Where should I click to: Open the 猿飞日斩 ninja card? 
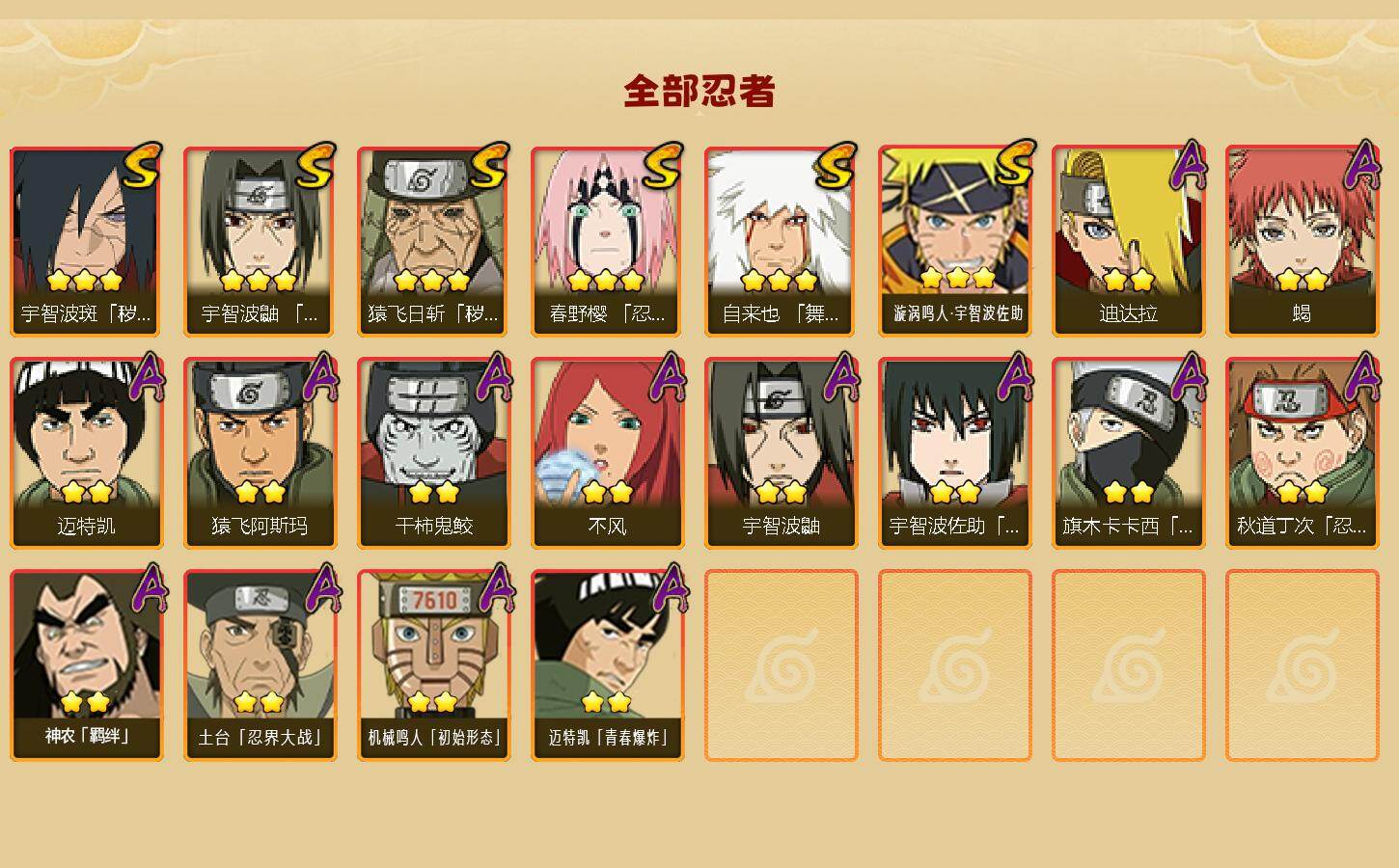click(x=433, y=241)
